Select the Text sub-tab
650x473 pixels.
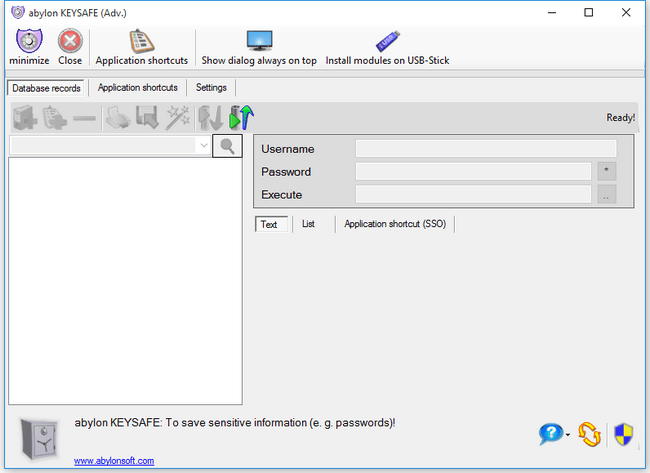271,224
